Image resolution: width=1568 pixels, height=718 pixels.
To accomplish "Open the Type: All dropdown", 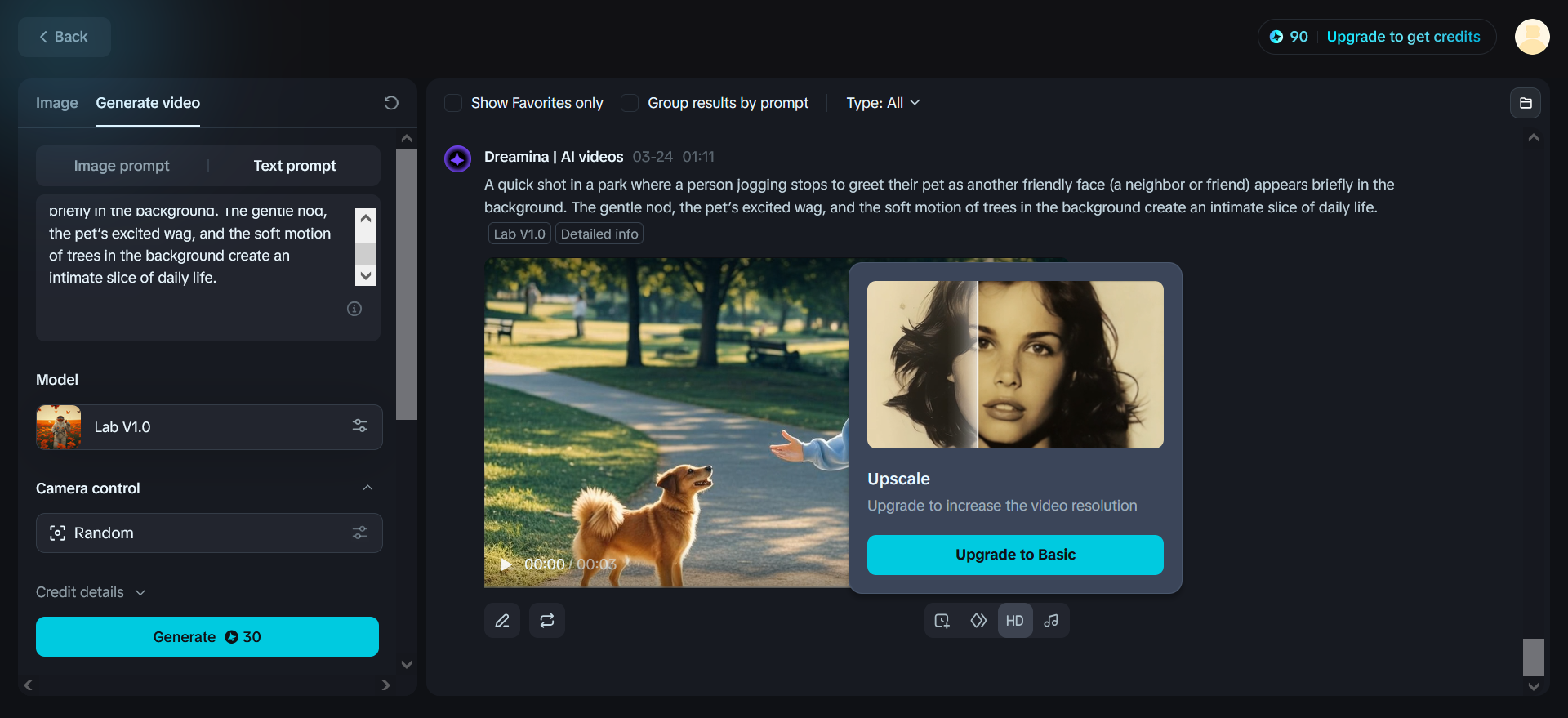I will [x=883, y=103].
